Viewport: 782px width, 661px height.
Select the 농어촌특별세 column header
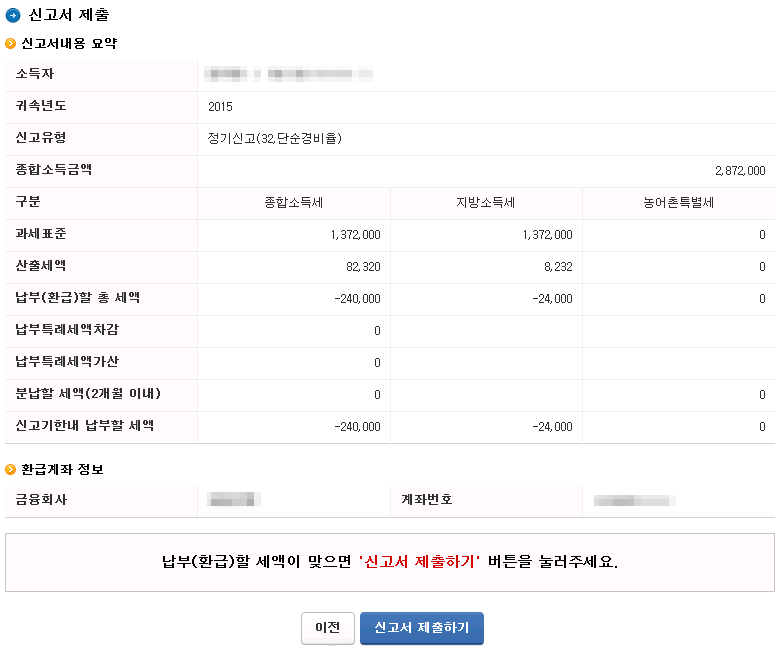678,203
